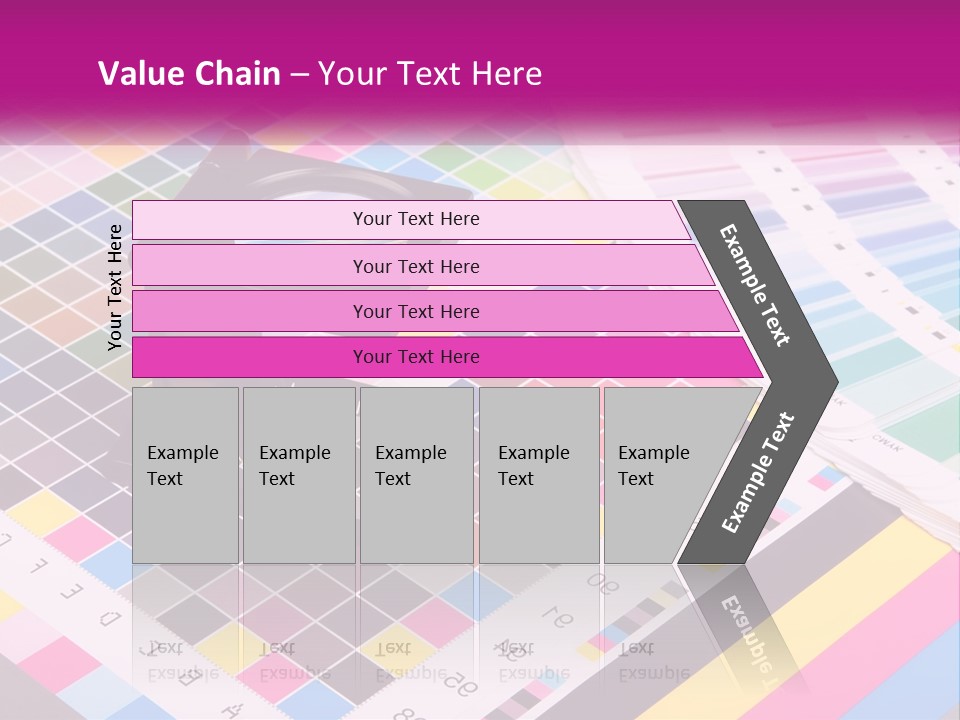The width and height of the screenshot is (960, 720).
Task: Select the second pink 'Your Text Here' bar
Action: pos(422,266)
